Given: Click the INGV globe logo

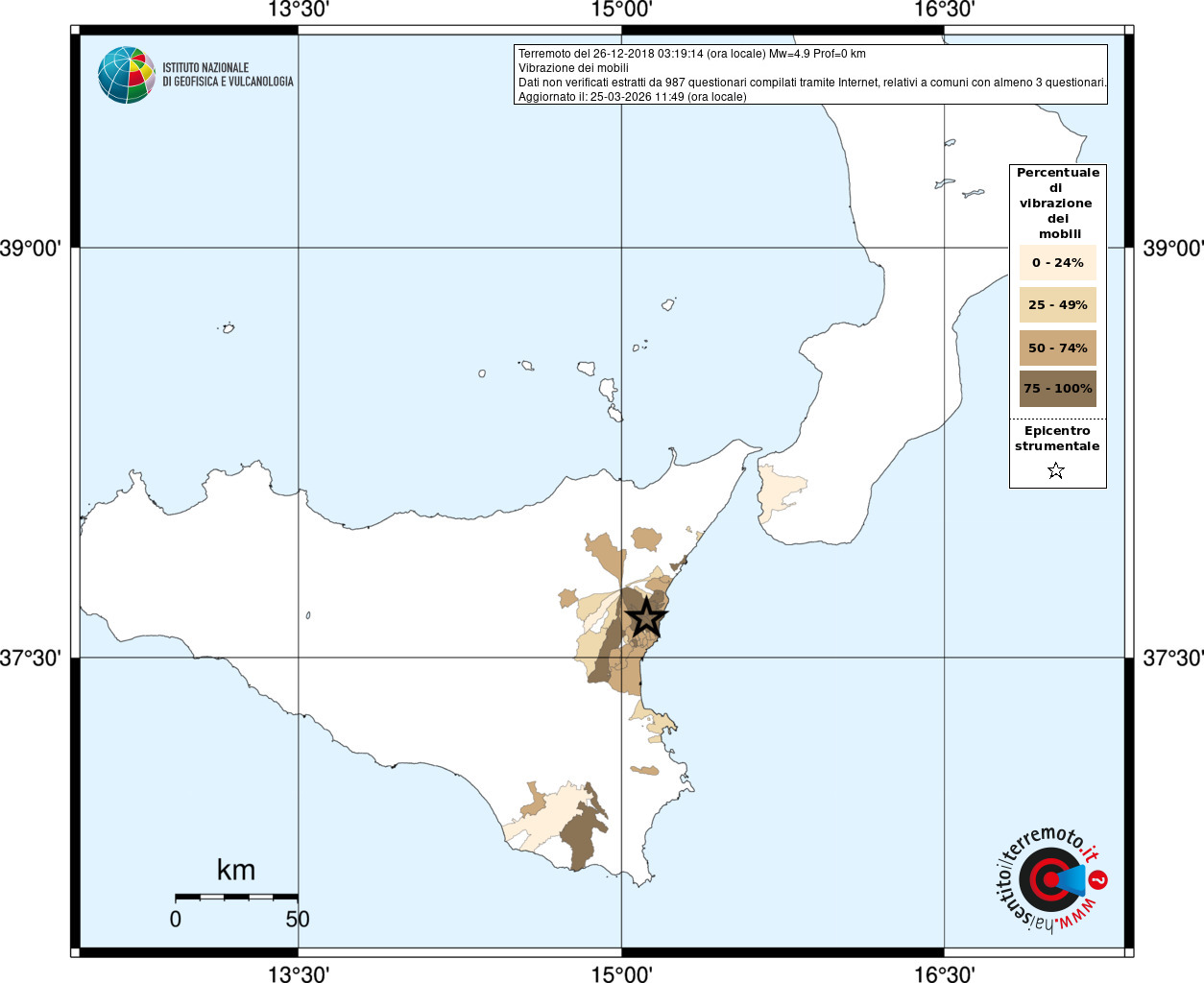Looking at the screenshot, I should [127, 75].
